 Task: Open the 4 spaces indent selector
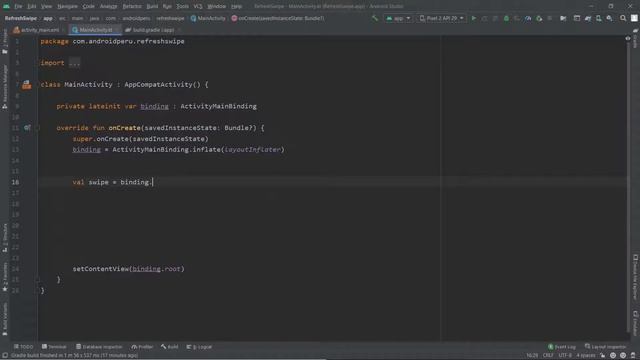pyautogui.click(x=586, y=356)
